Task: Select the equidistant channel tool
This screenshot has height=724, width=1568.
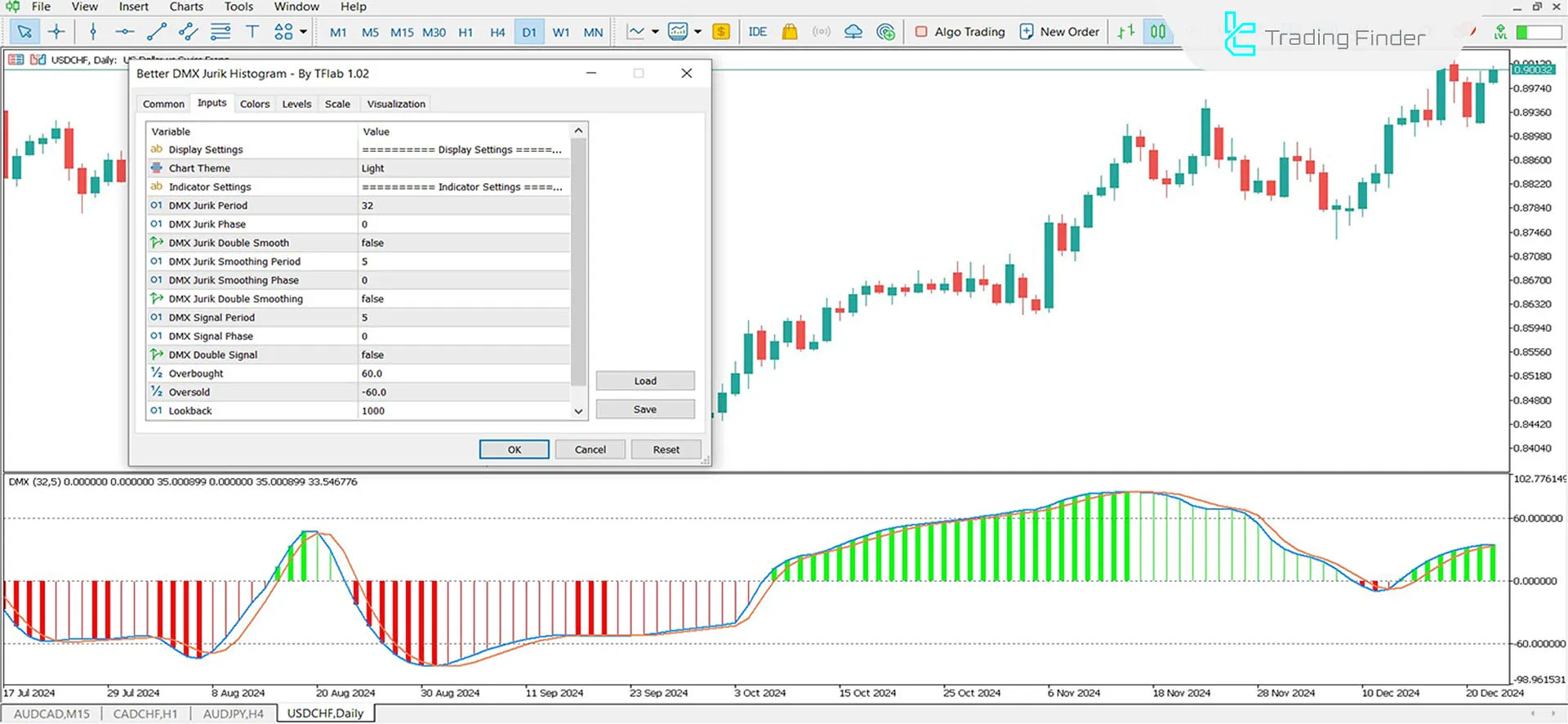Action: [188, 32]
